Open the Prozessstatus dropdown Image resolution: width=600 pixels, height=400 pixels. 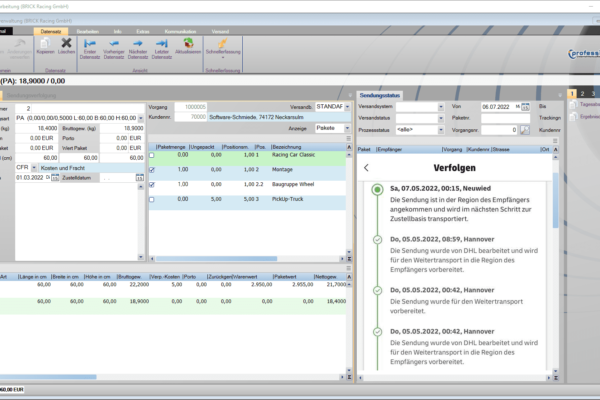point(439,130)
